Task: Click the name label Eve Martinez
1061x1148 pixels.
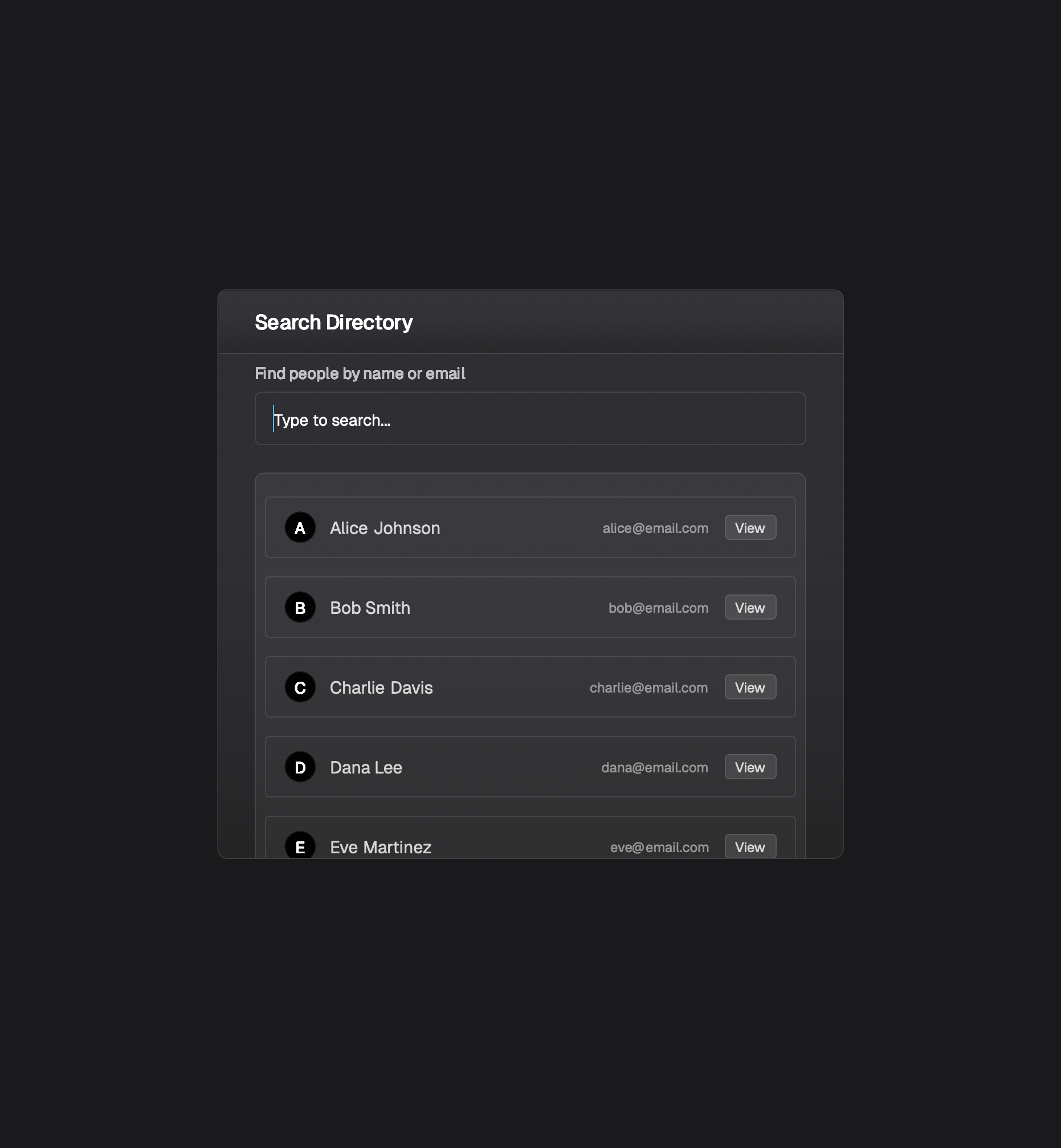Action: [x=380, y=846]
